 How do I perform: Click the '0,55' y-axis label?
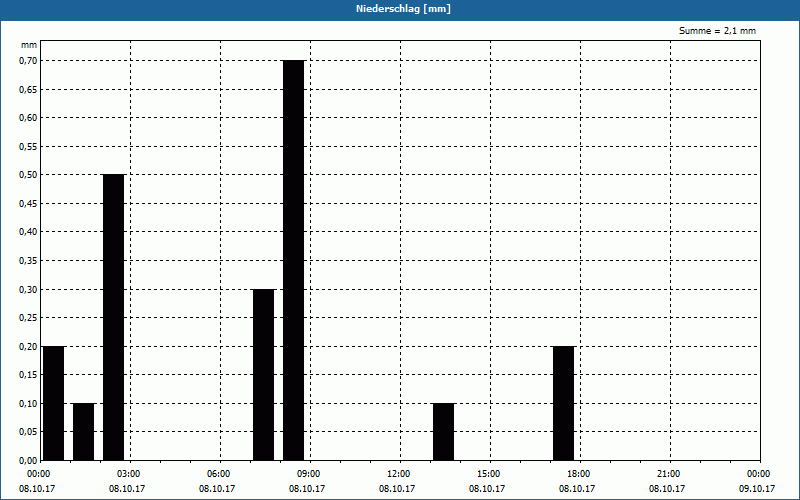point(28,146)
